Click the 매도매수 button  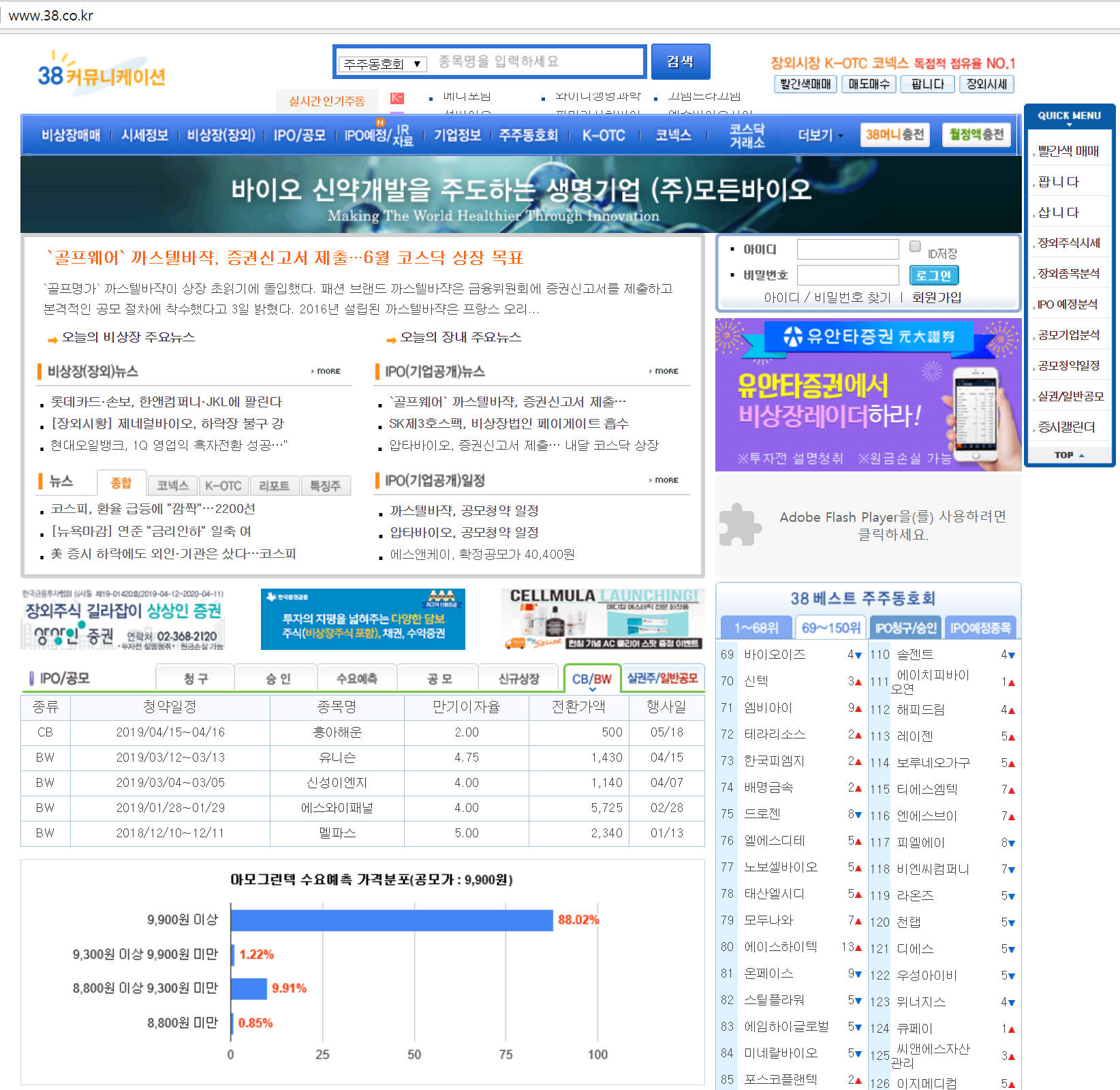(869, 84)
